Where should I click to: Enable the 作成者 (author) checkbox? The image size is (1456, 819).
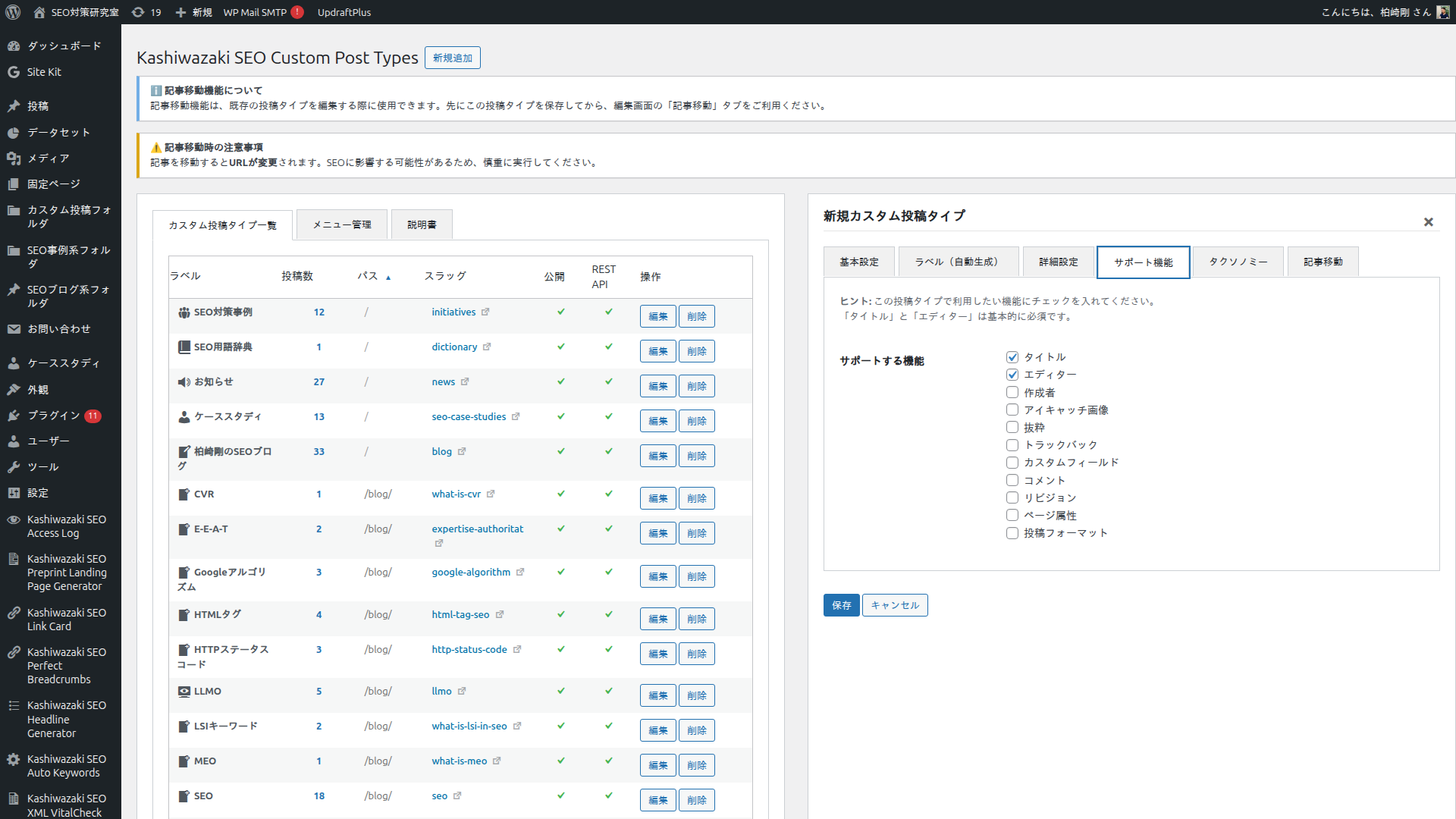(x=1012, y=392)
